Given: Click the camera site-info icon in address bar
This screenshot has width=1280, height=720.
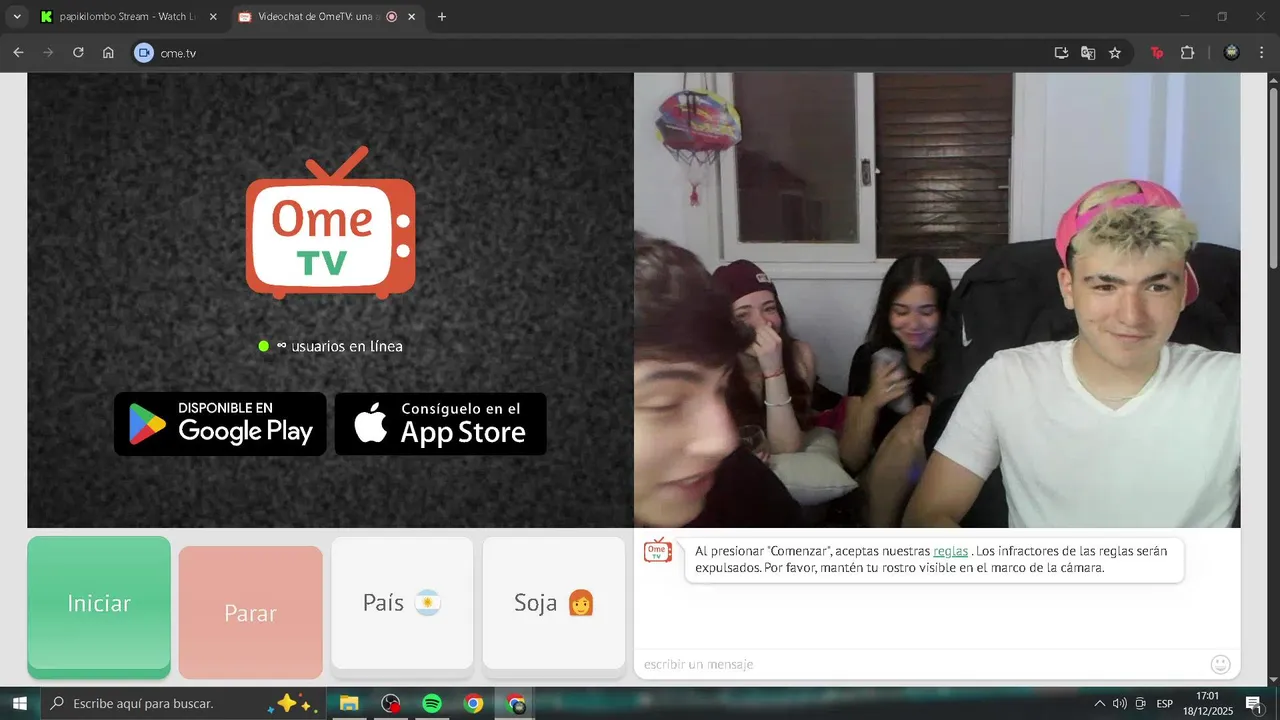Looking at the screenshot, I should (144, 53).
